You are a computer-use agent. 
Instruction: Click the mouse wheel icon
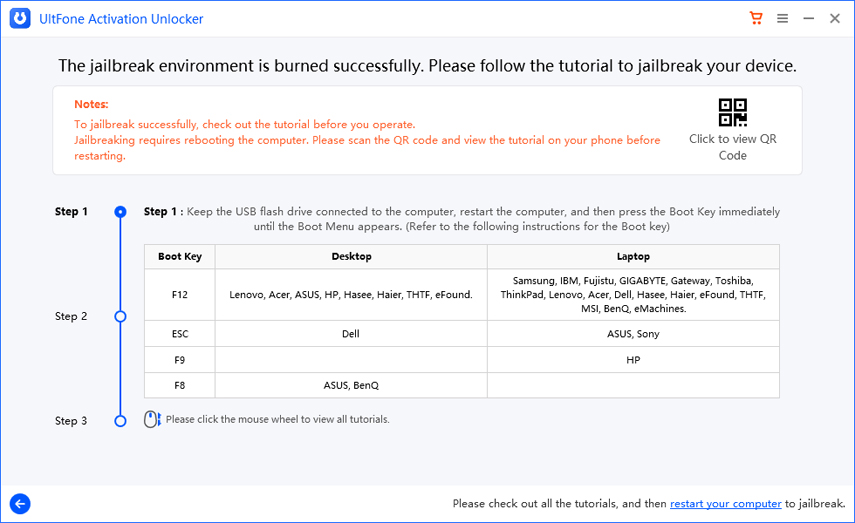pos(151,420)
